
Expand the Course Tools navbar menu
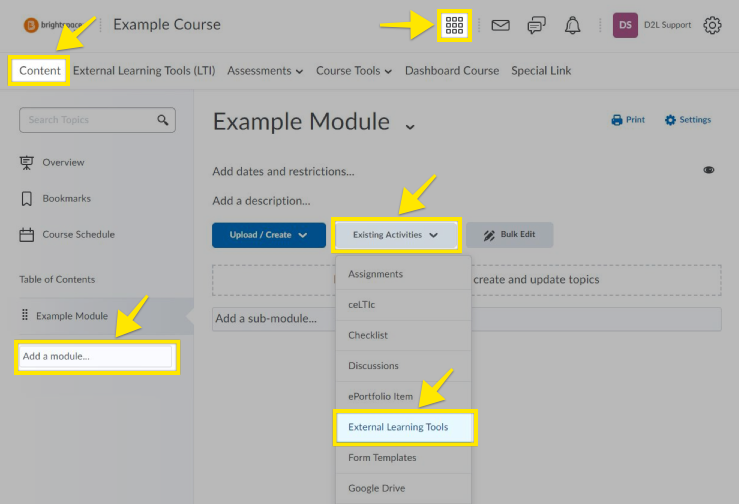[353, 71]
